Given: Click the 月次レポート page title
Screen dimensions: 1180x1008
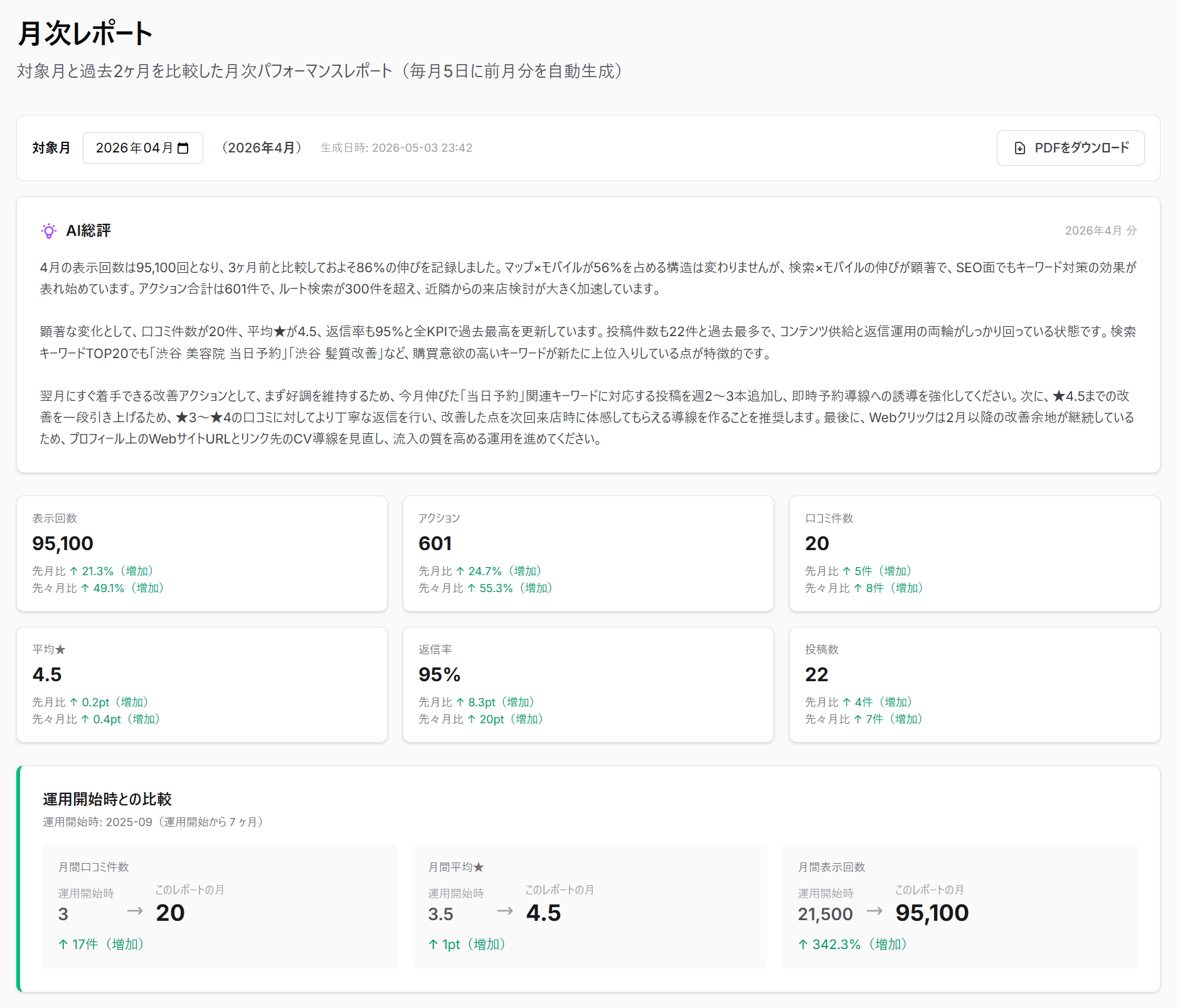Looking at the screenshot, I should coord(85,33).
